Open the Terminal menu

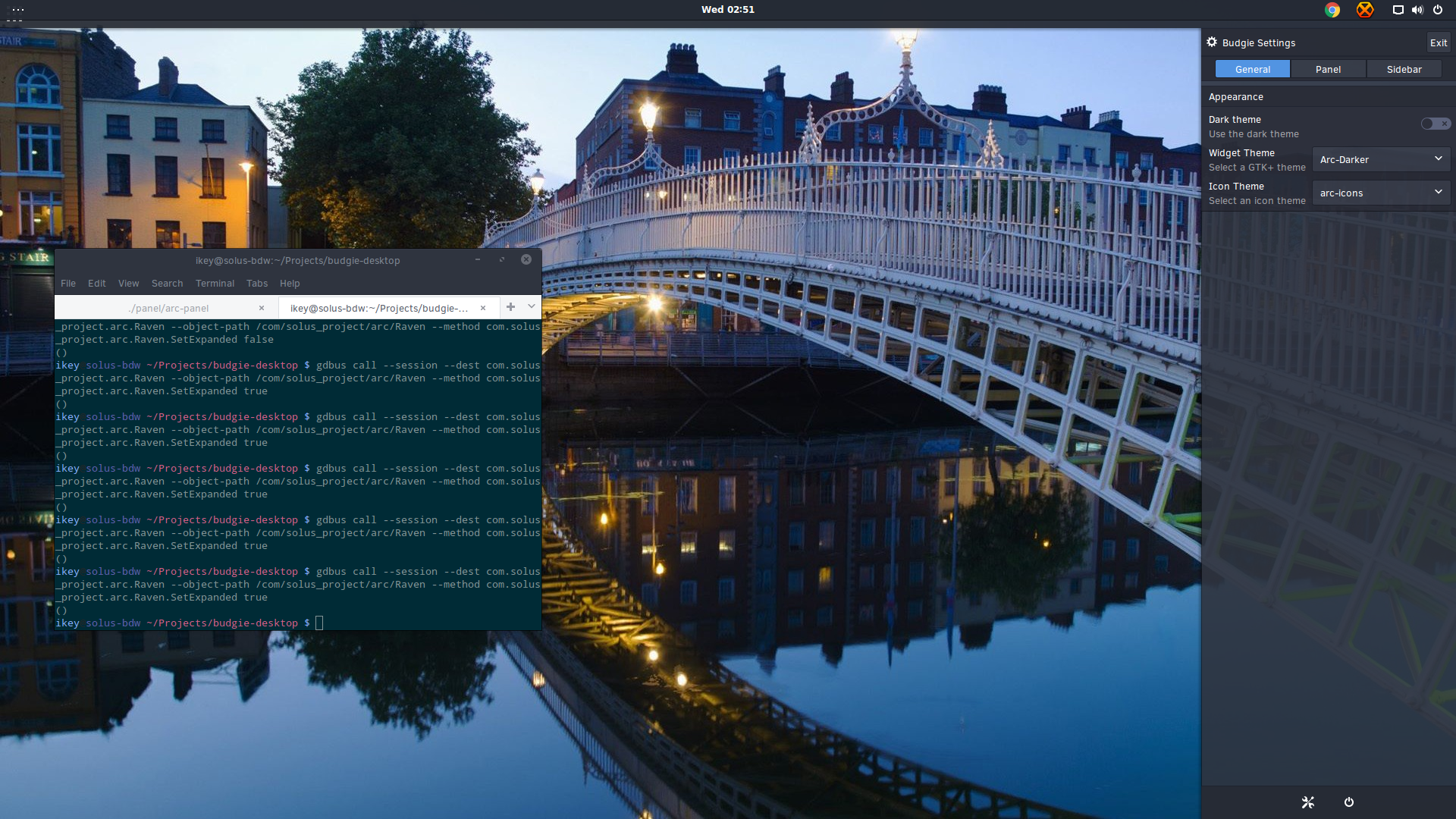coord(215,284)
